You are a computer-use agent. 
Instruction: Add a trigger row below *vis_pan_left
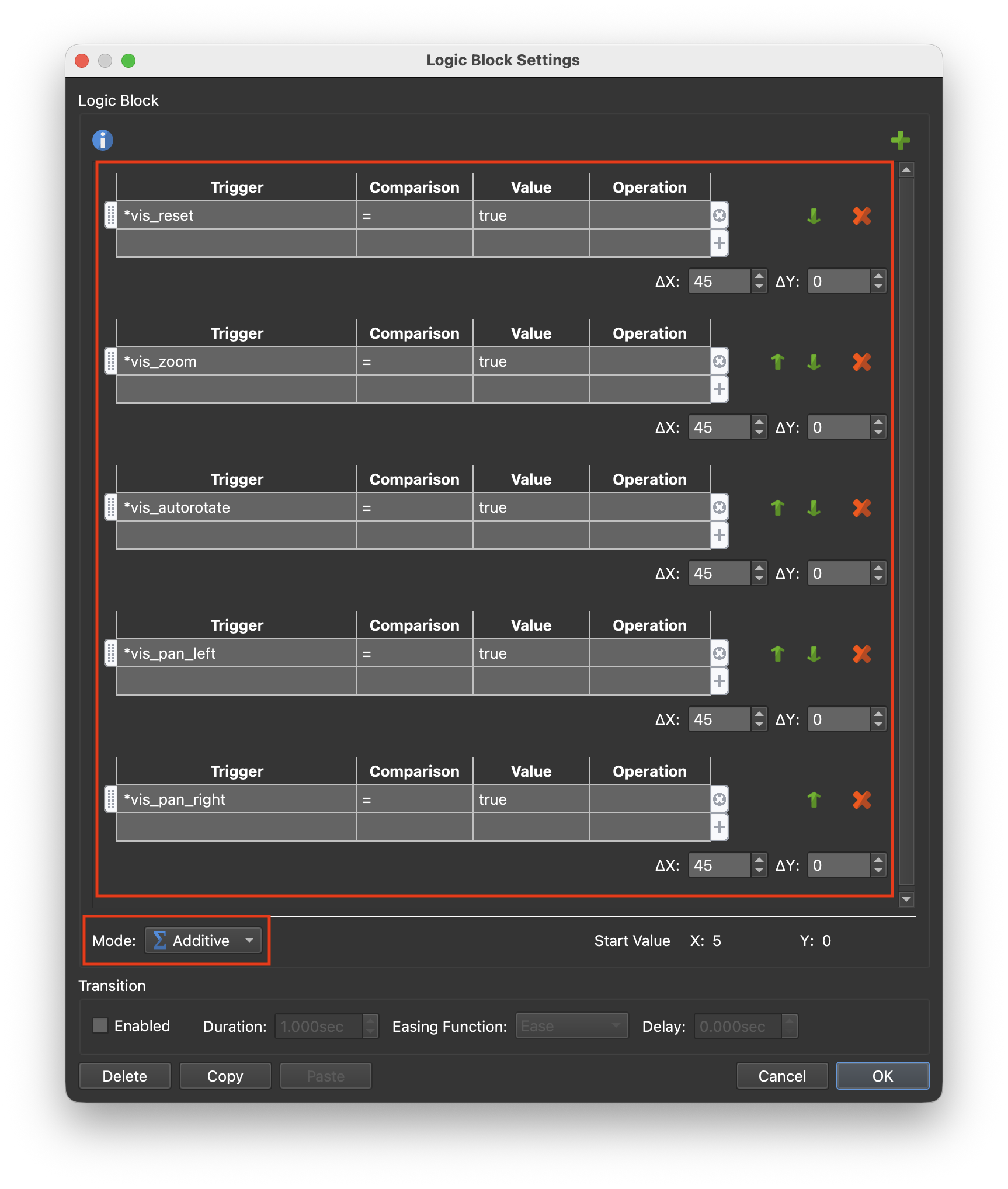pyautogui.click(x=719, y=681)
